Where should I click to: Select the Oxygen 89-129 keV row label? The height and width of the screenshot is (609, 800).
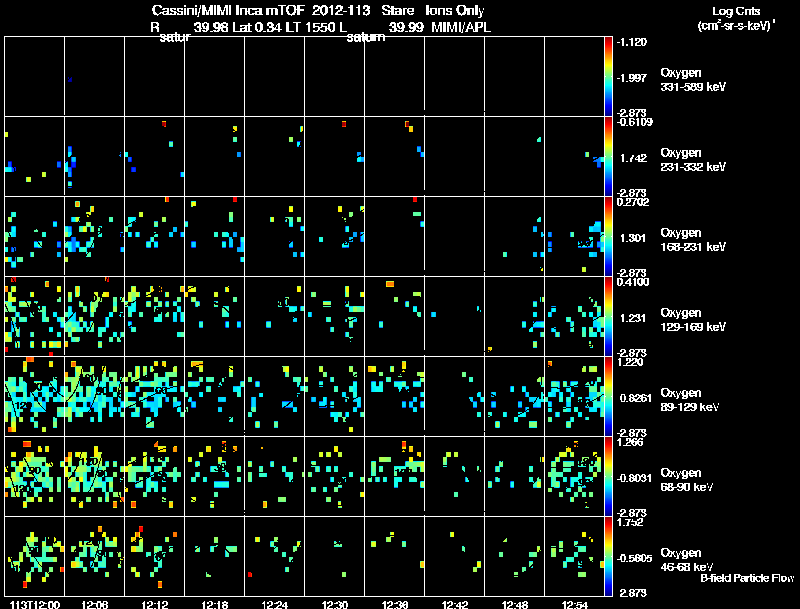(690, 399)
